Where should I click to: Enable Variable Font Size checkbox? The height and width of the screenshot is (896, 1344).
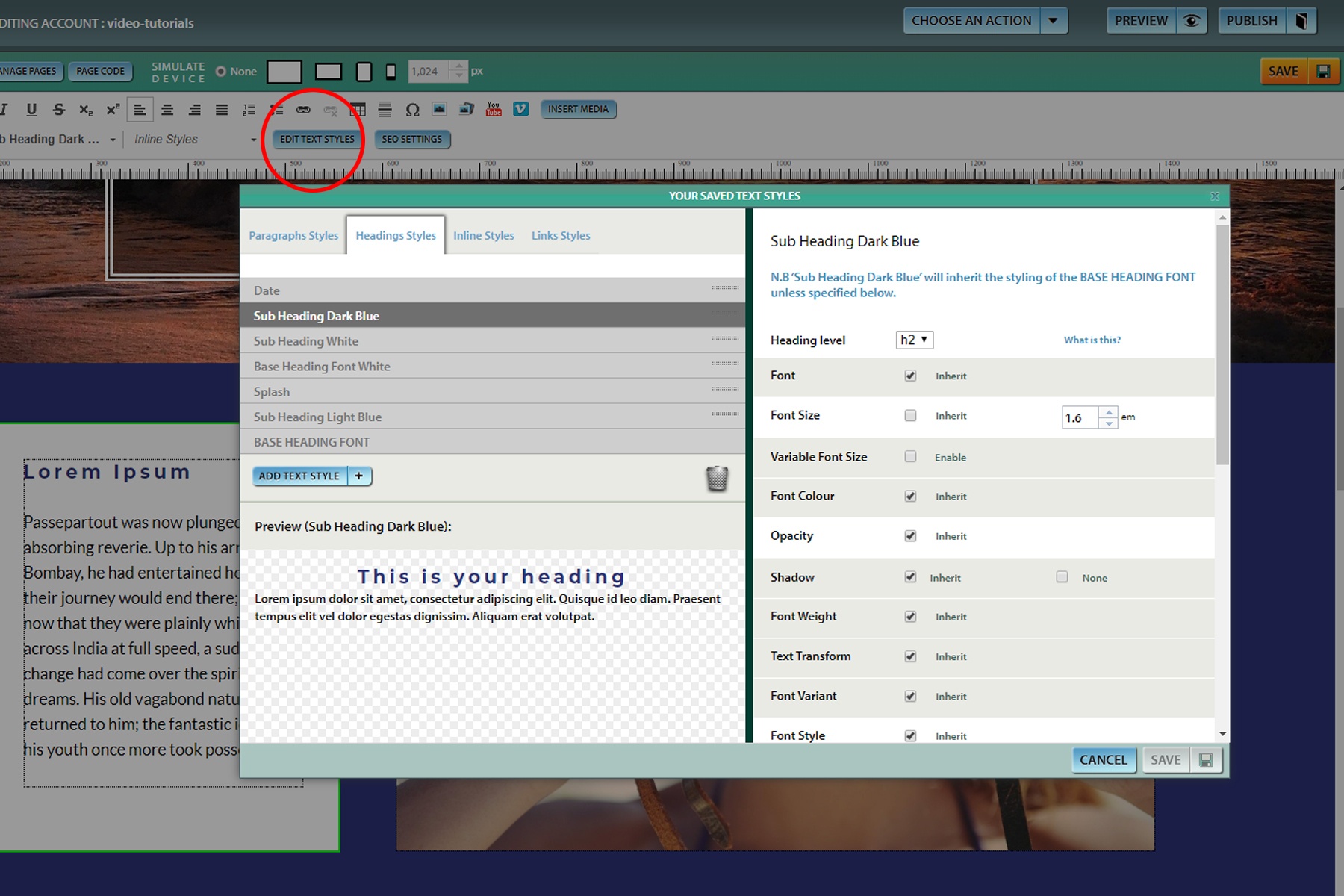[910, 456]
